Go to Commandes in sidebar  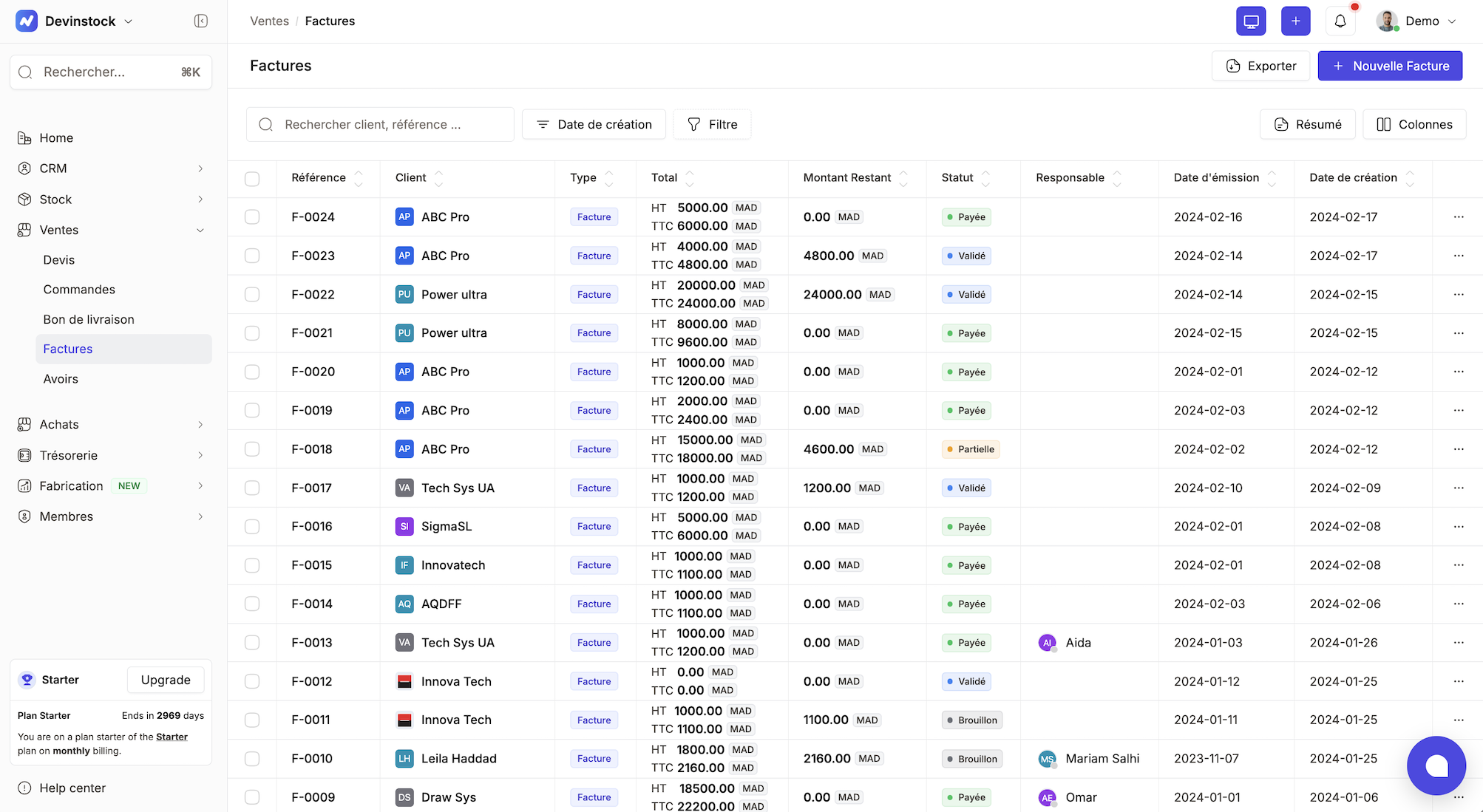click(79, 289)
